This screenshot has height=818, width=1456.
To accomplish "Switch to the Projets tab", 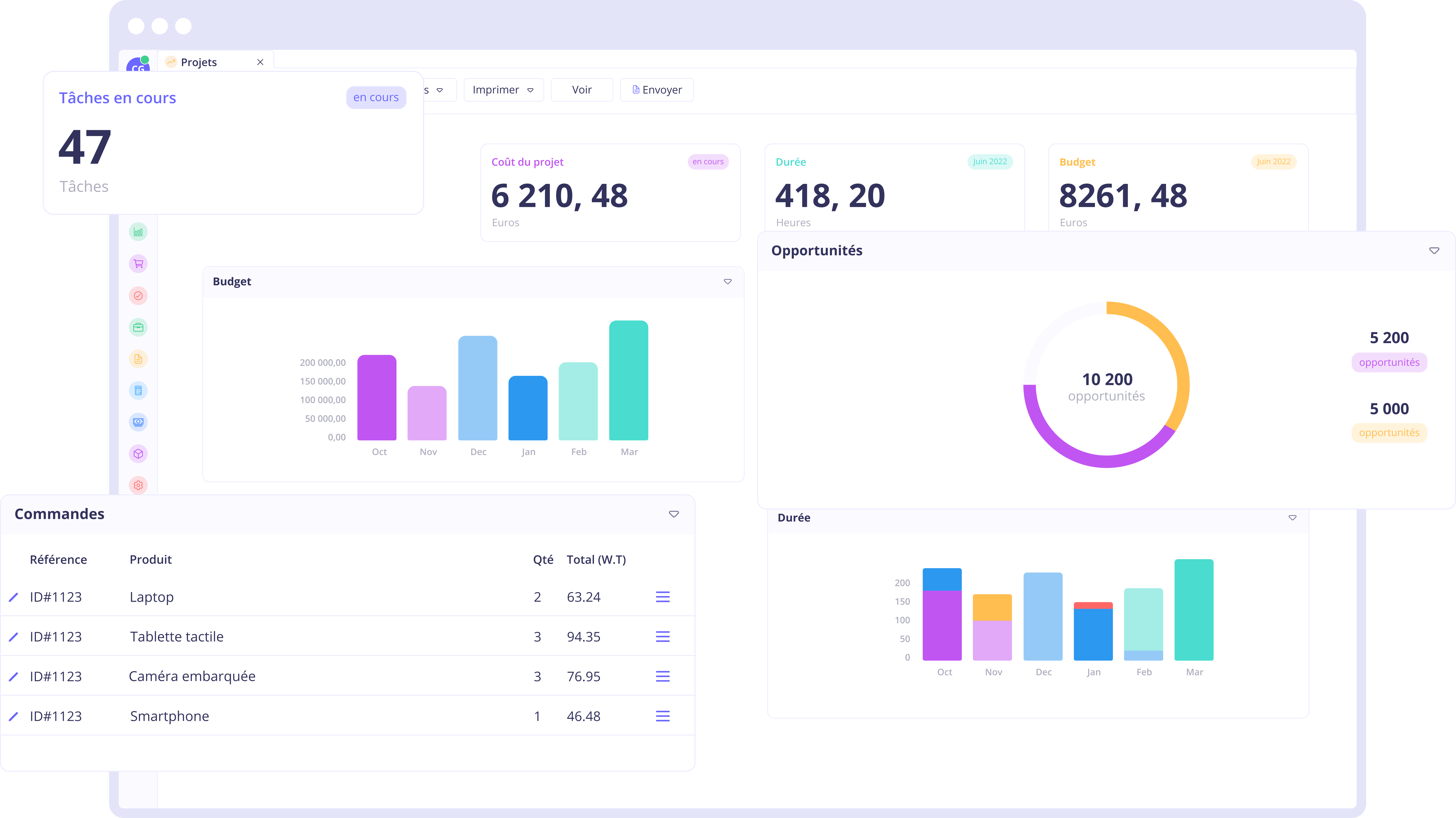I will point(199,62).
